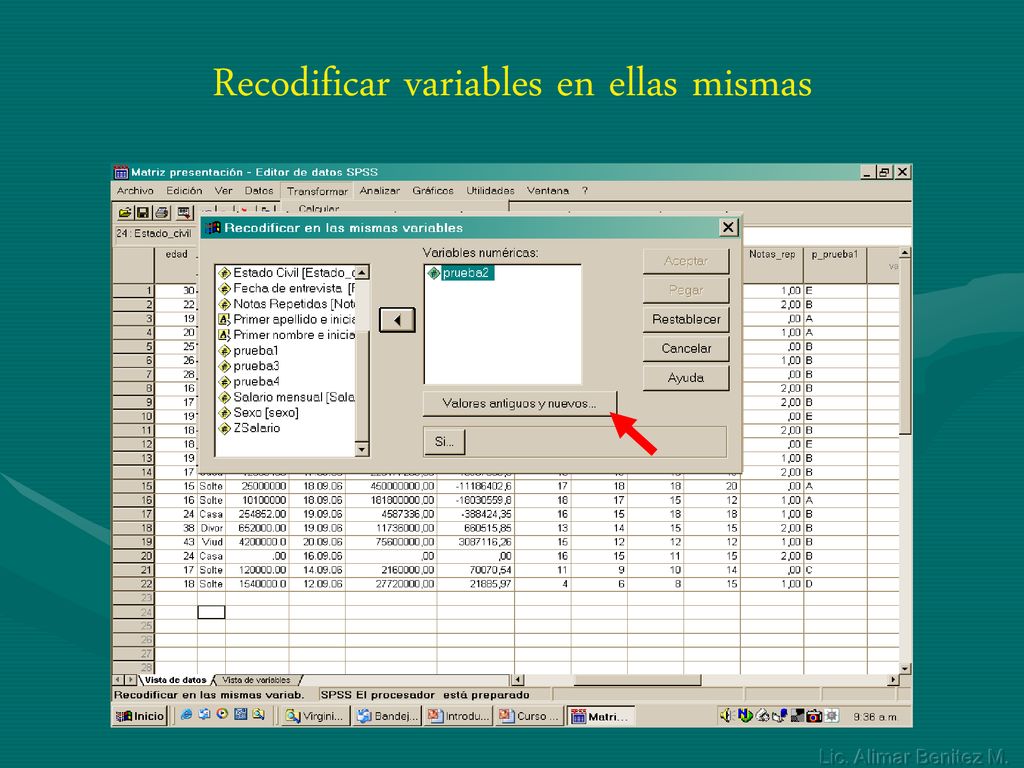Viewport: 1024px width, 768px height.
Task: Close the Recodificar dialog
Action: 728,227
